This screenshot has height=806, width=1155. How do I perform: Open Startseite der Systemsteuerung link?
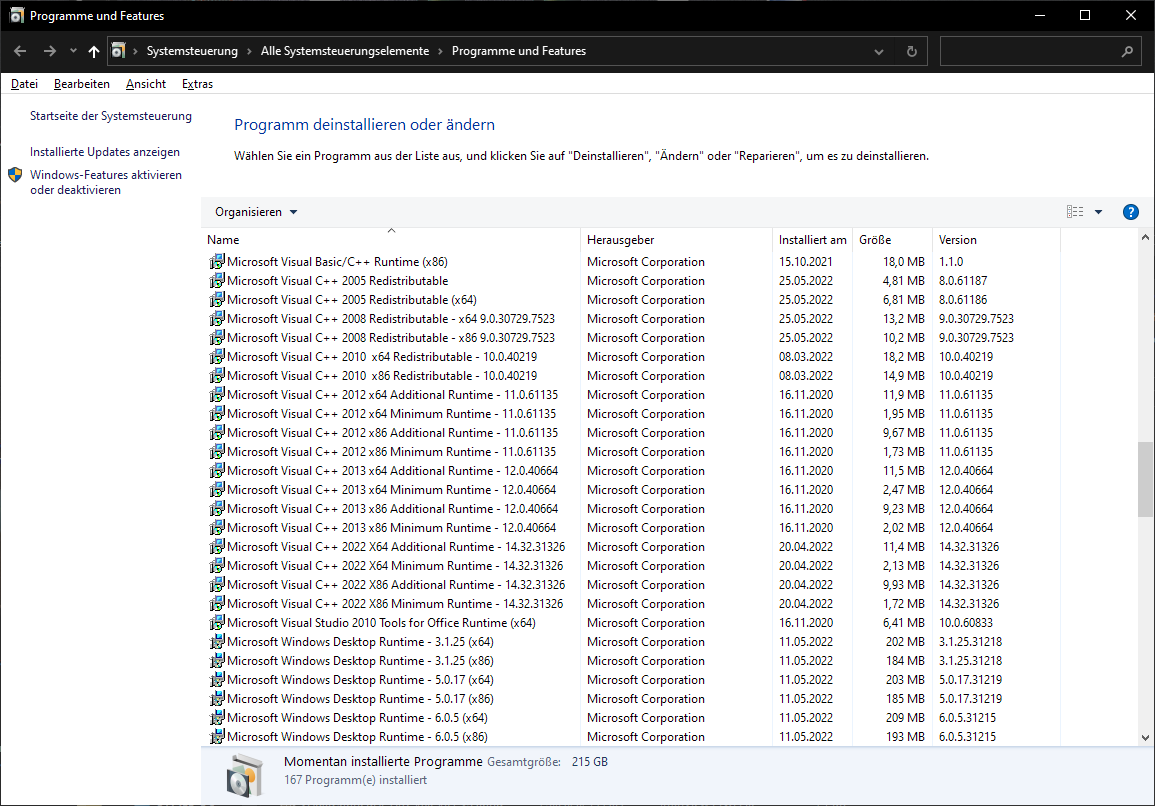[x=110, y=116]
